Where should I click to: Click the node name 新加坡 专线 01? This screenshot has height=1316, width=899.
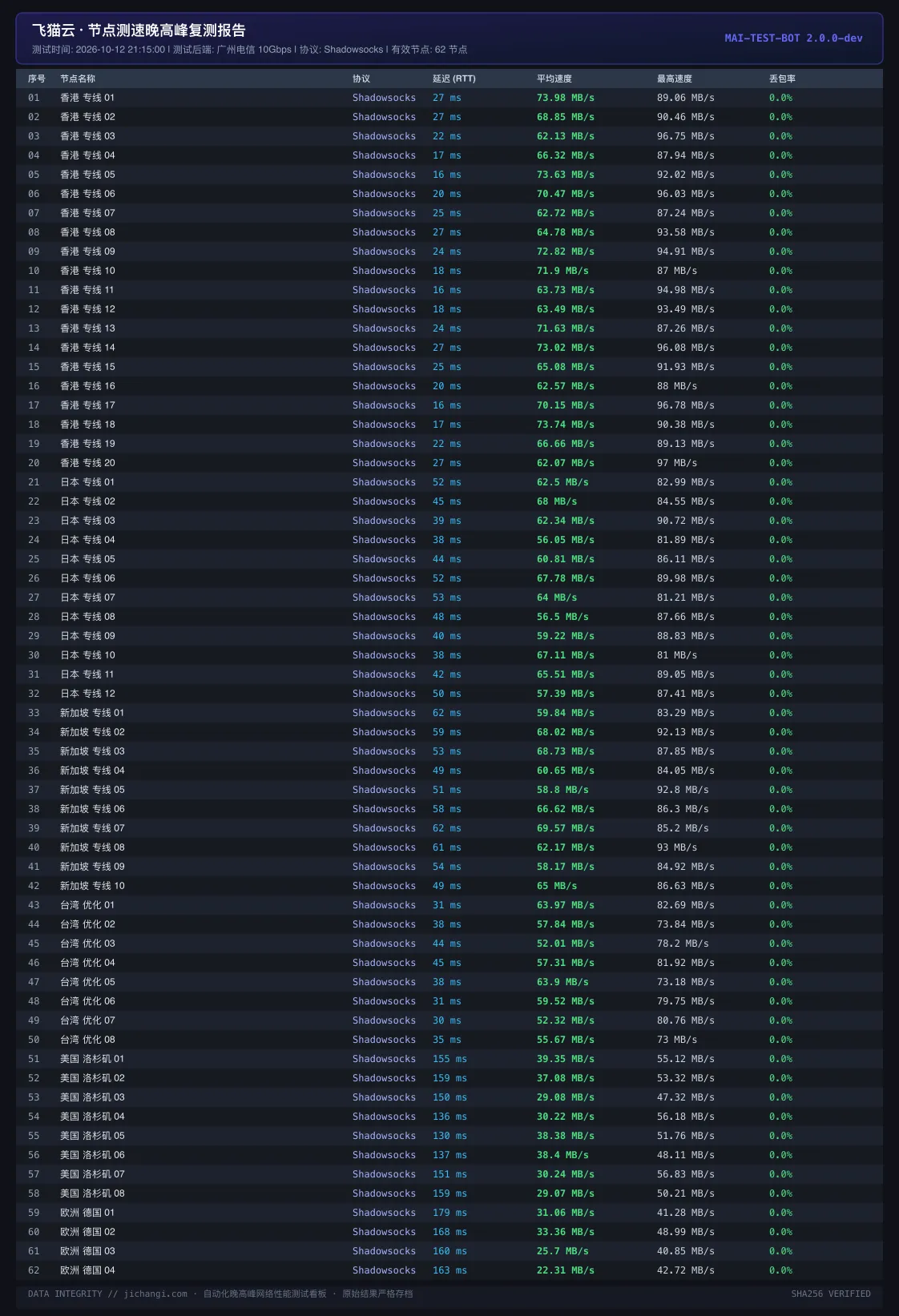coord(92,713)
